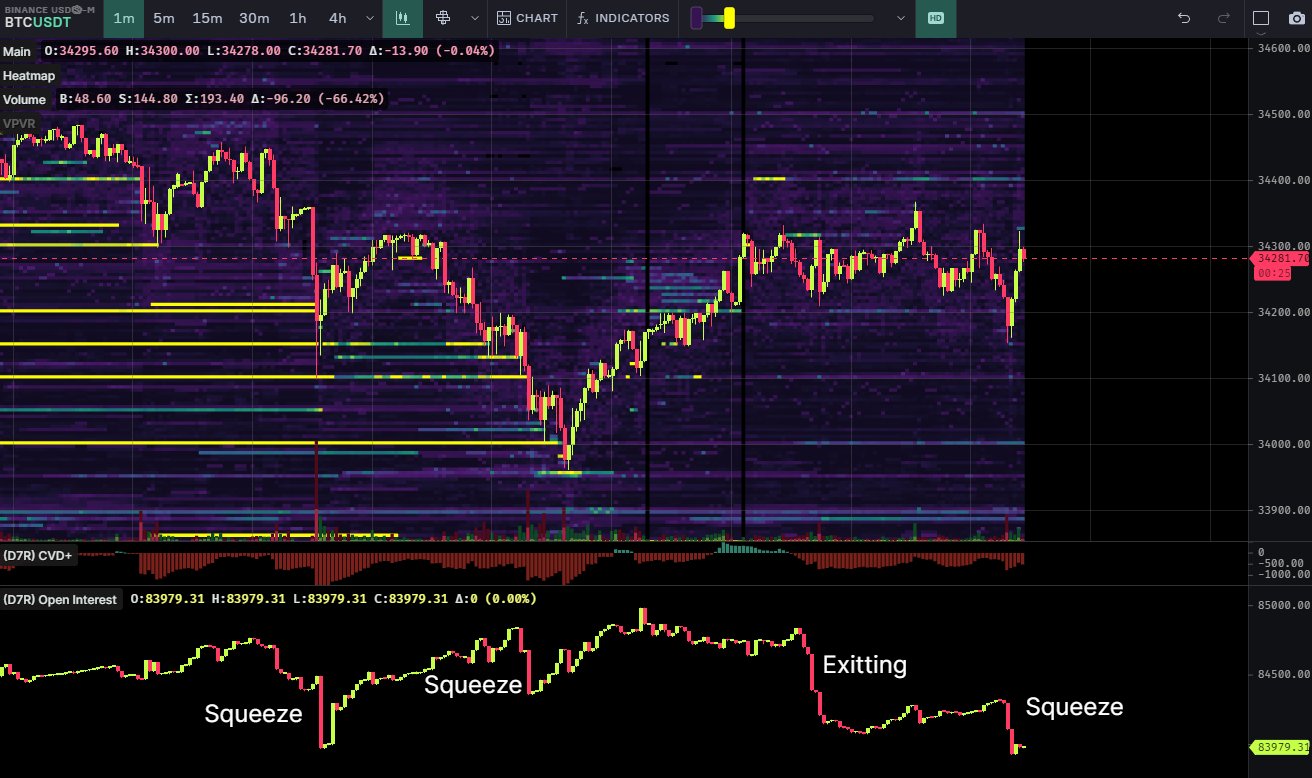The image size is (1312, 778).
Task: Switch to the 1h timeframe
Action: point(297,18)
